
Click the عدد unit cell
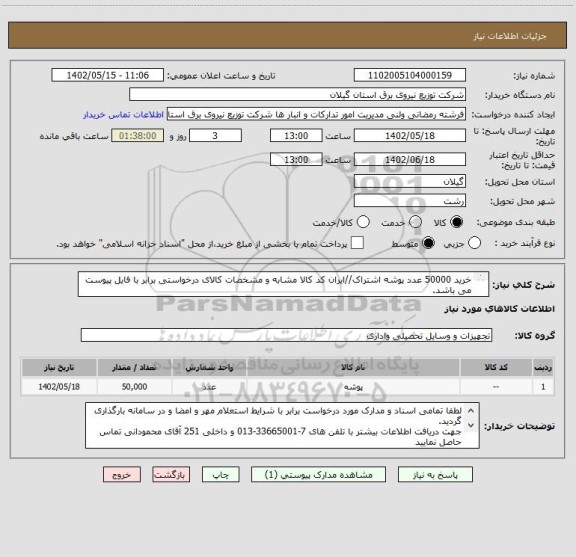[209, 387]
